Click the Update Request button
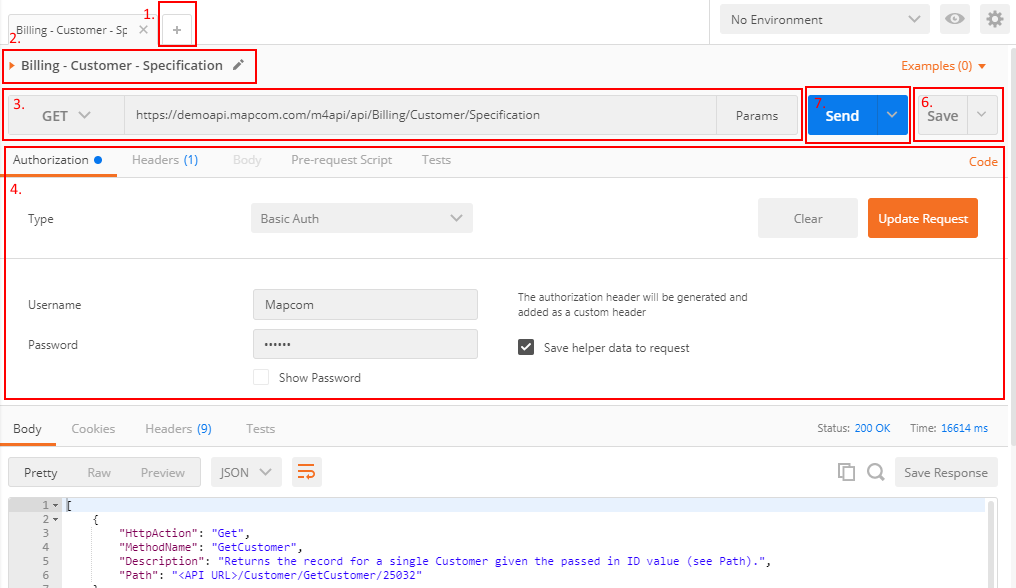Screen dimensions: 1016x588 coord(922,218)
